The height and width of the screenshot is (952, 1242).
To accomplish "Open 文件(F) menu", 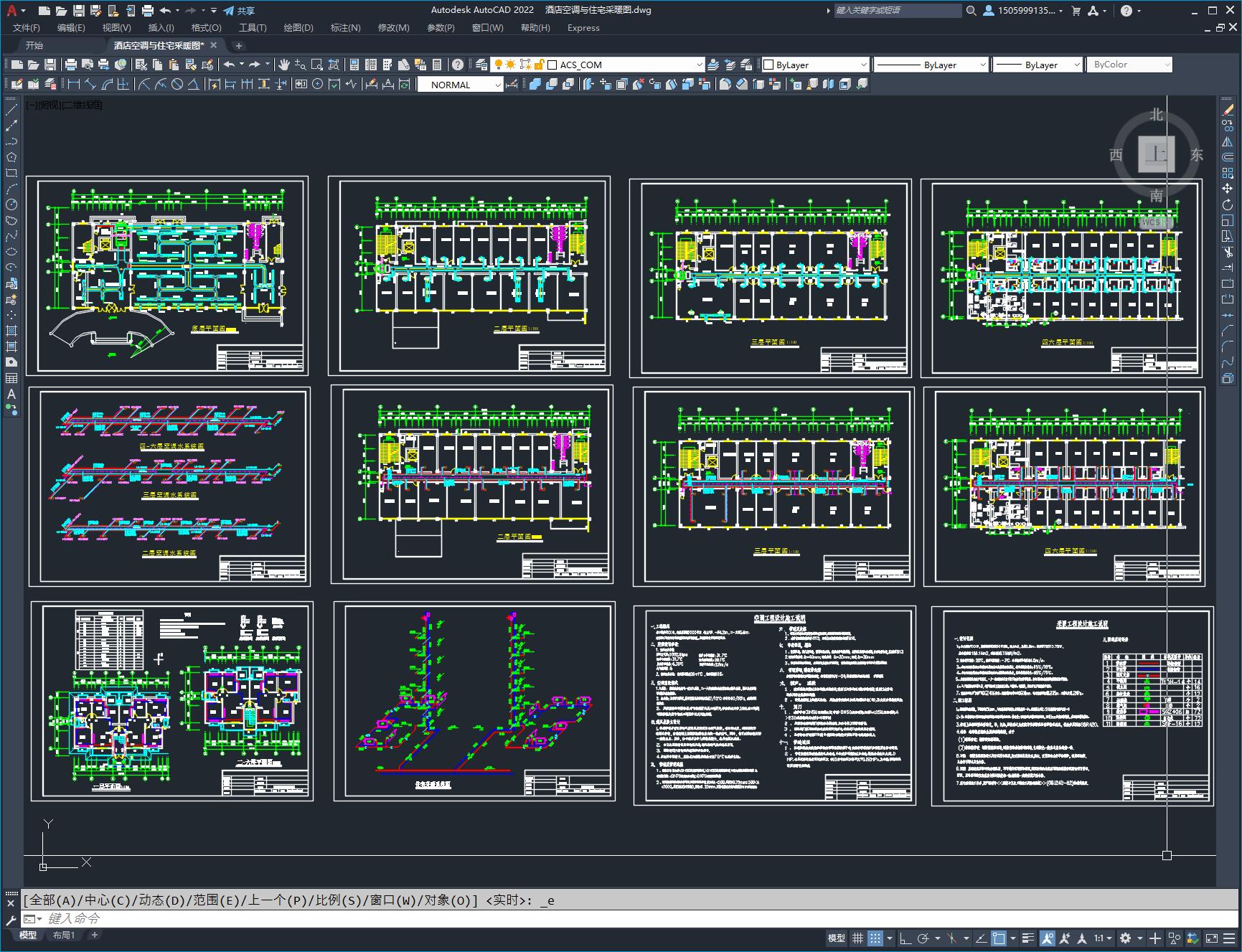I will coord(27,28).
